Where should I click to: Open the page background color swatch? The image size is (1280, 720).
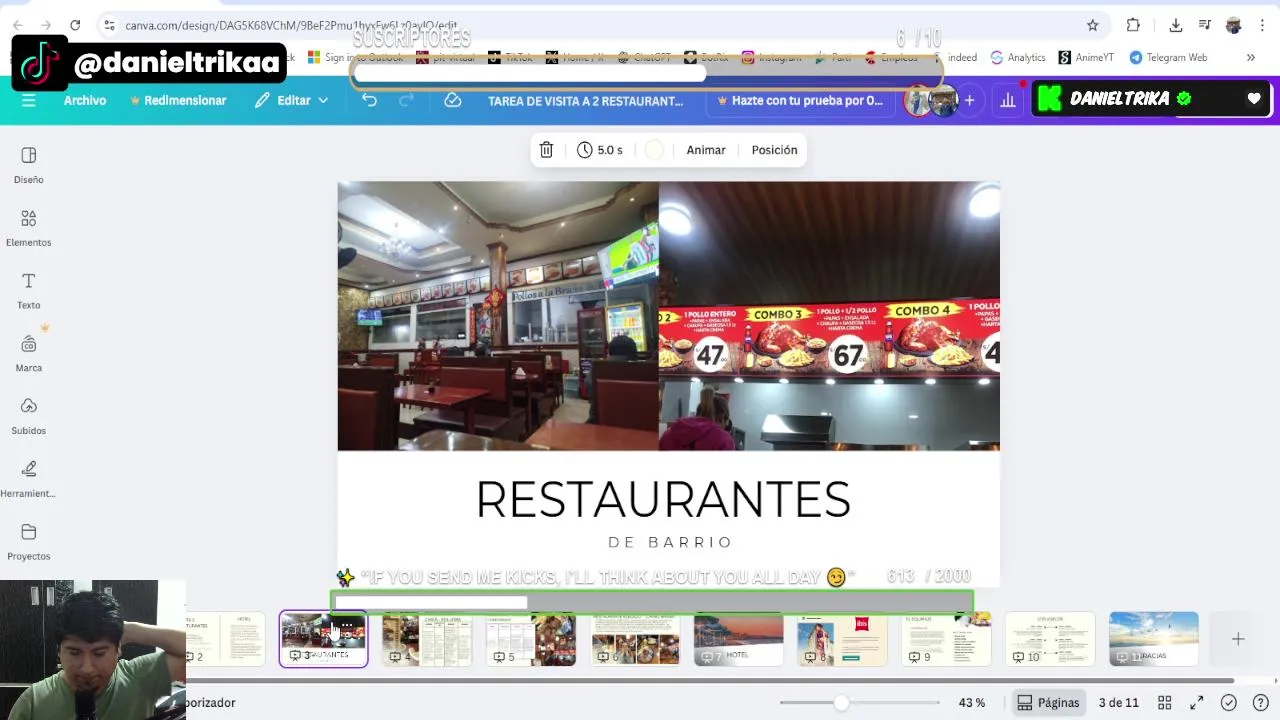[x=654, y=150]
